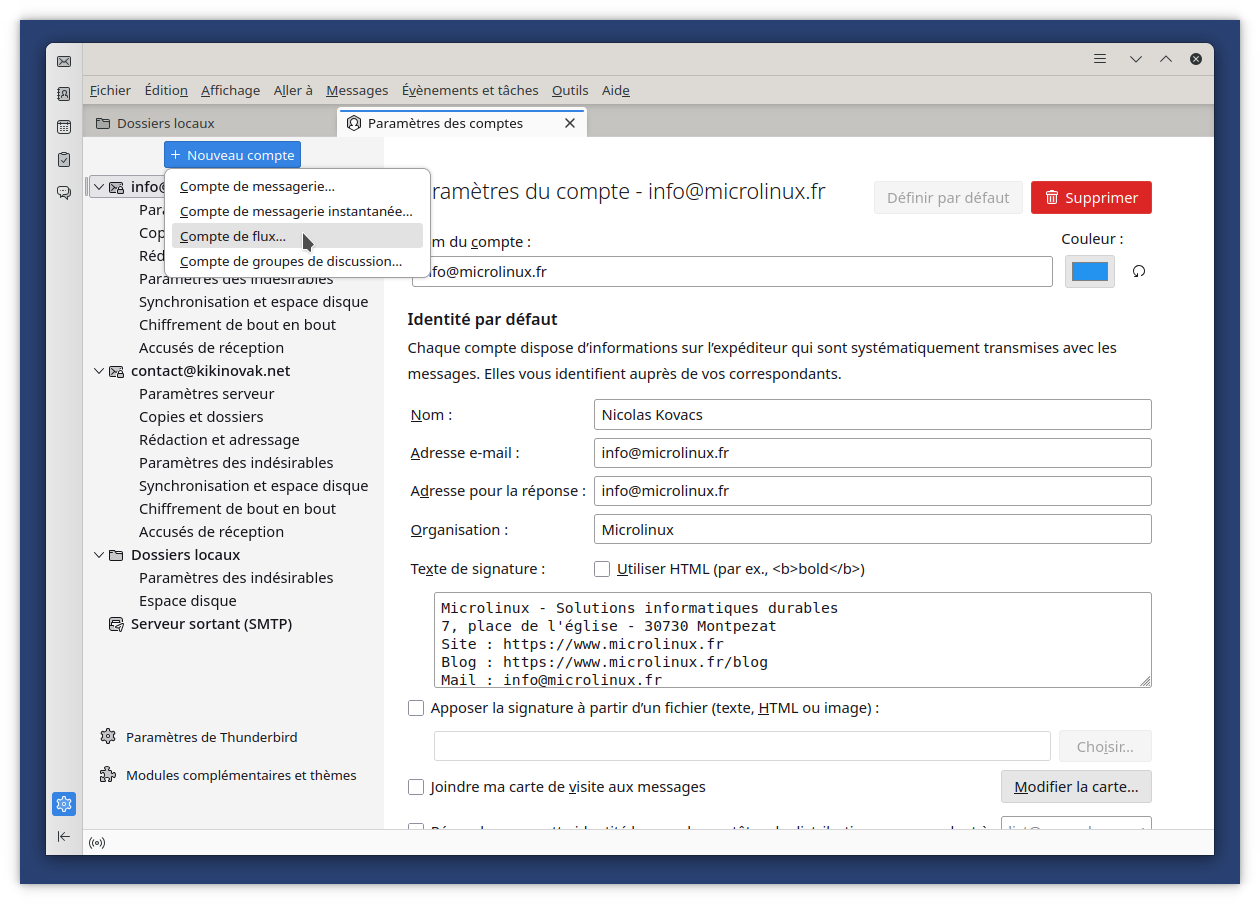Select Compte de flux… menu entry

point(233,236)
